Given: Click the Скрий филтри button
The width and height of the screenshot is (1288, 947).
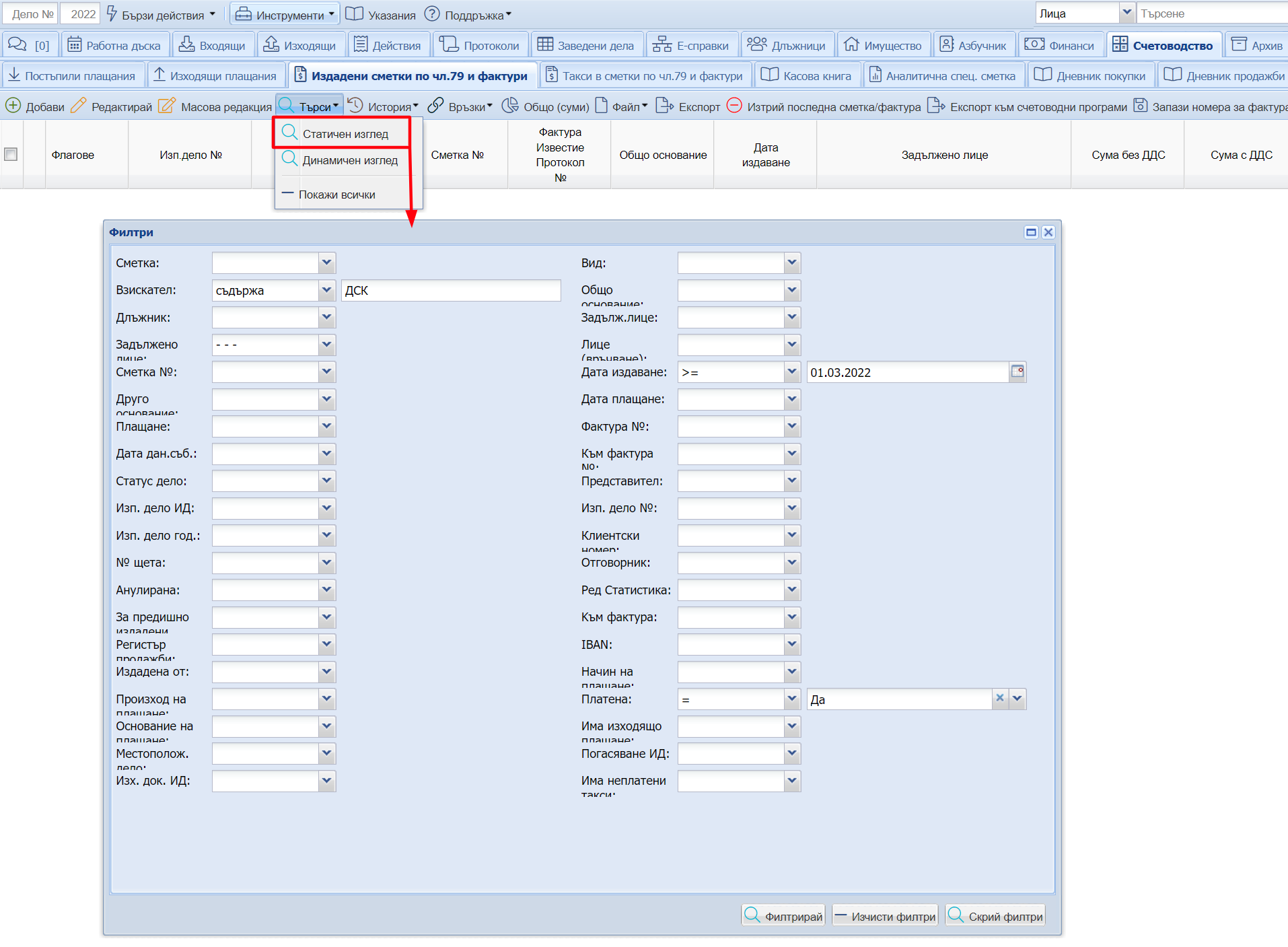Looking at the screenshot, I should point(995,916).
